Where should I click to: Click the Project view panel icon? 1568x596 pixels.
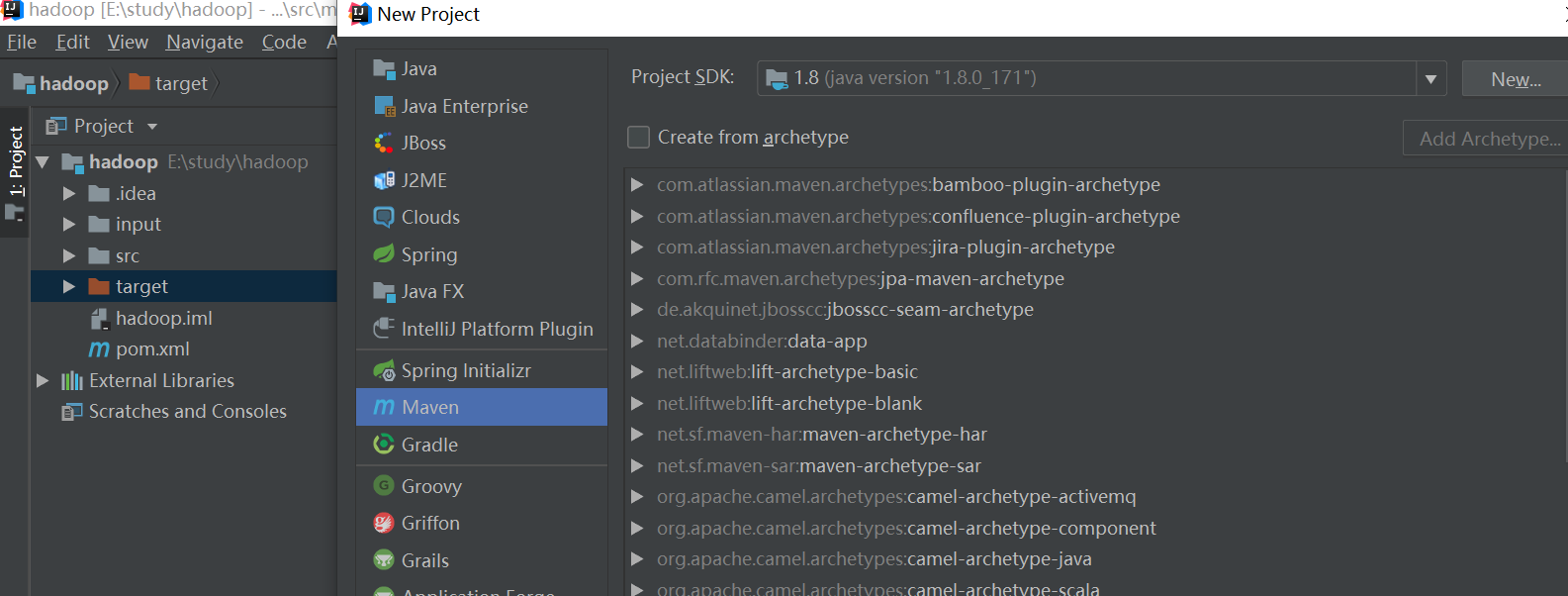coord(56,126)
